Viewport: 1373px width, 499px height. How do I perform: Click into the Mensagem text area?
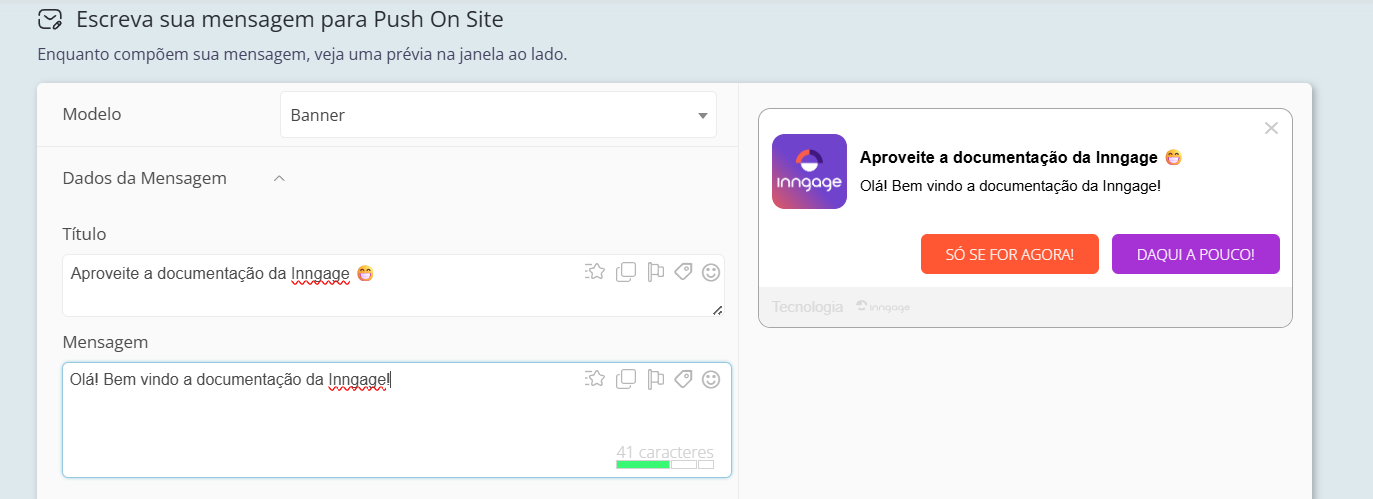pyautogui.click(x=397, y=420)
